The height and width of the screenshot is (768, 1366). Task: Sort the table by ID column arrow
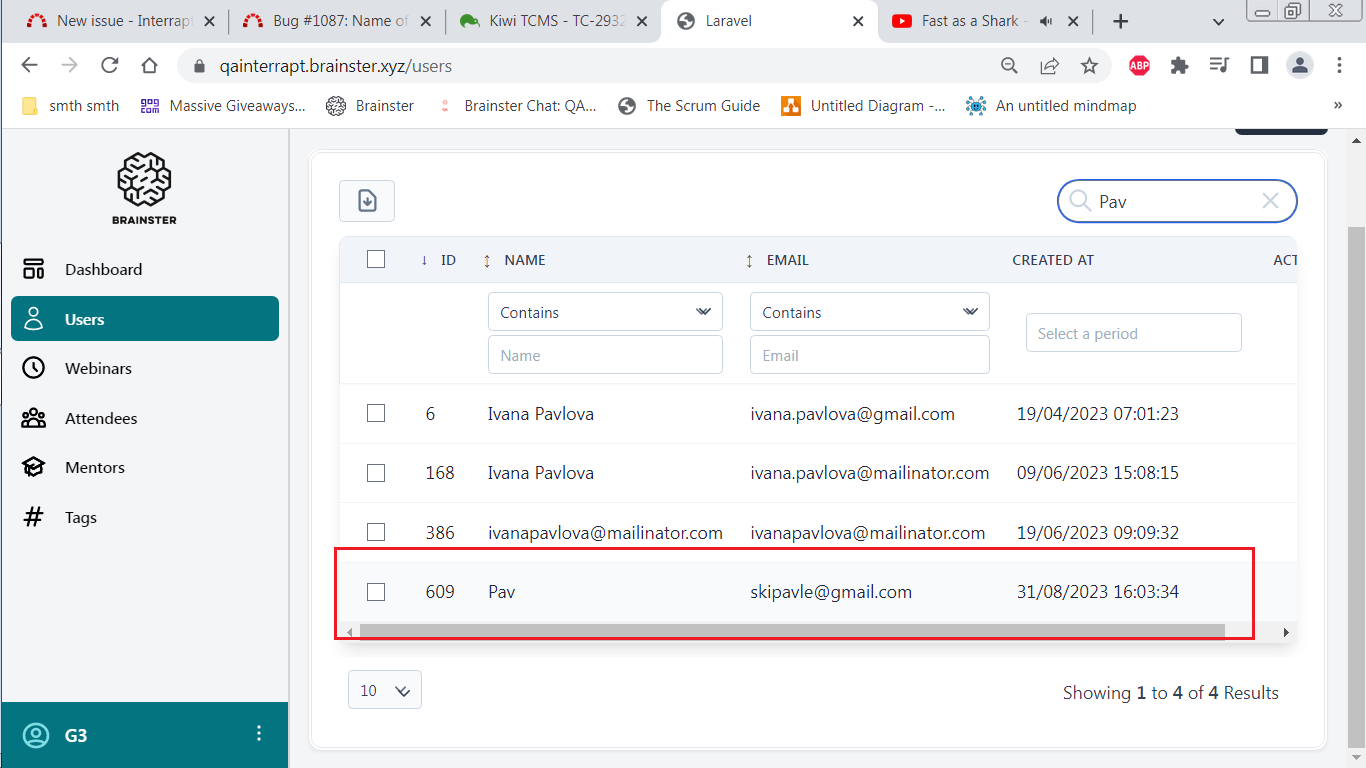point(424,260)
